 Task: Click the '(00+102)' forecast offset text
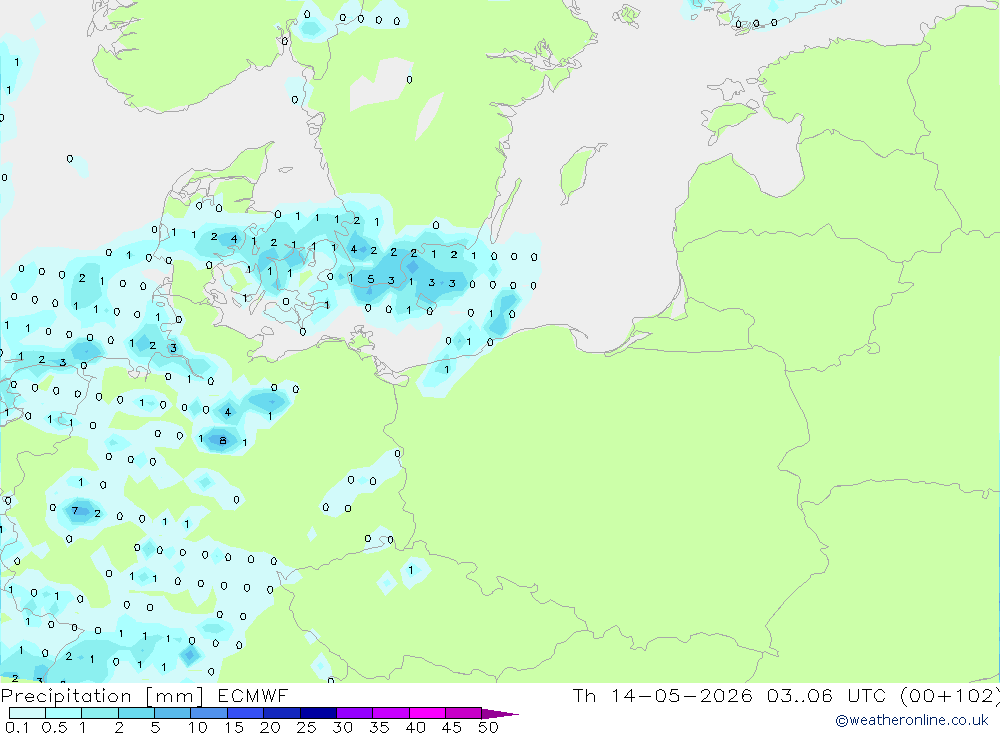pos(949,696)
